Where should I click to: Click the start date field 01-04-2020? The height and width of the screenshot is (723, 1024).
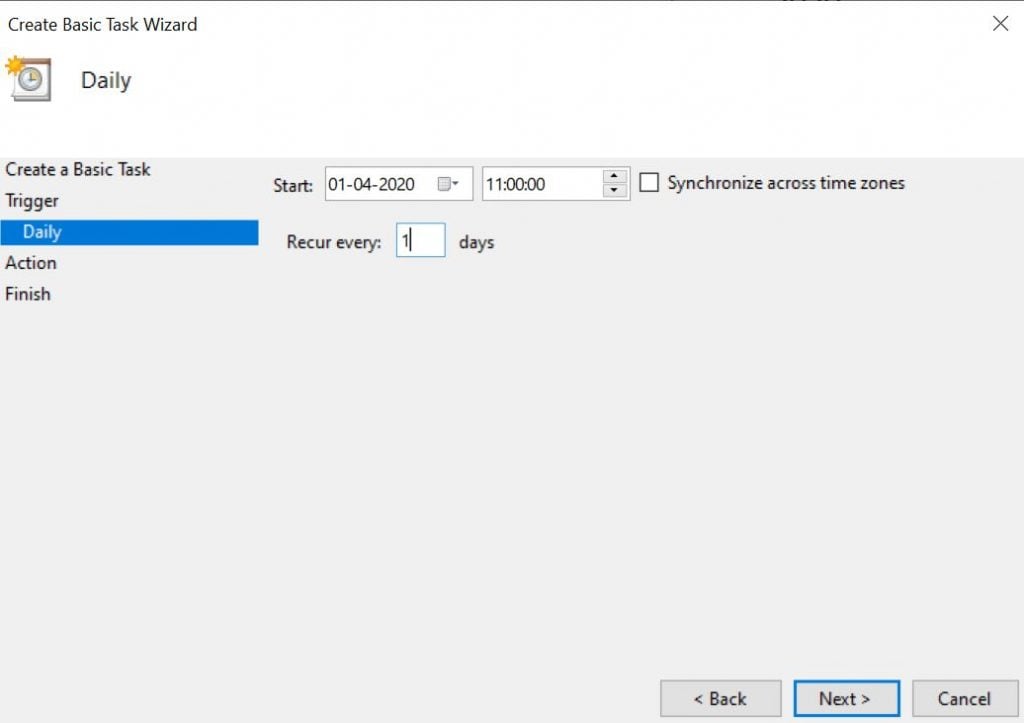tap(398, 184)
